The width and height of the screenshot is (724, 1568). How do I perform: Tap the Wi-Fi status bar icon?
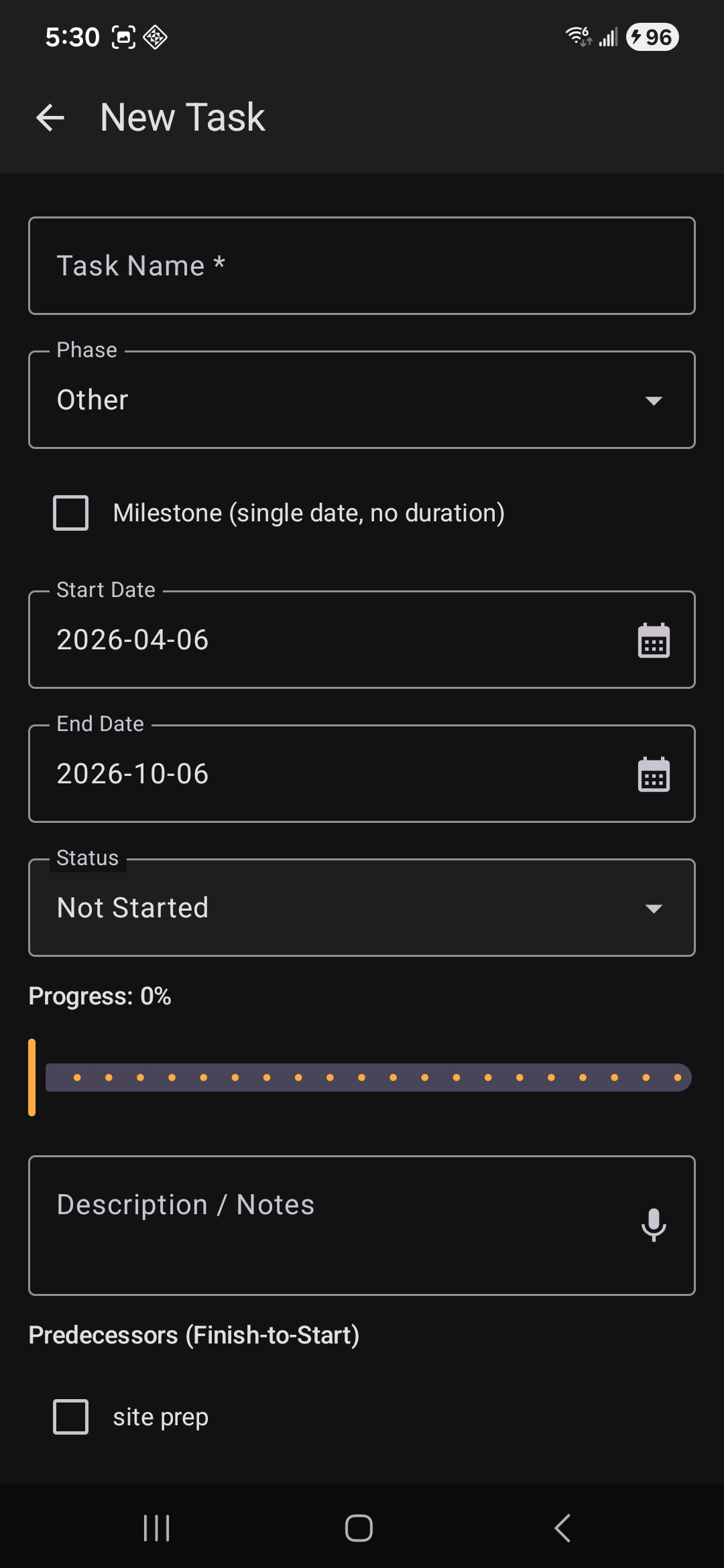pyautogui.click(x=577, y=37)
